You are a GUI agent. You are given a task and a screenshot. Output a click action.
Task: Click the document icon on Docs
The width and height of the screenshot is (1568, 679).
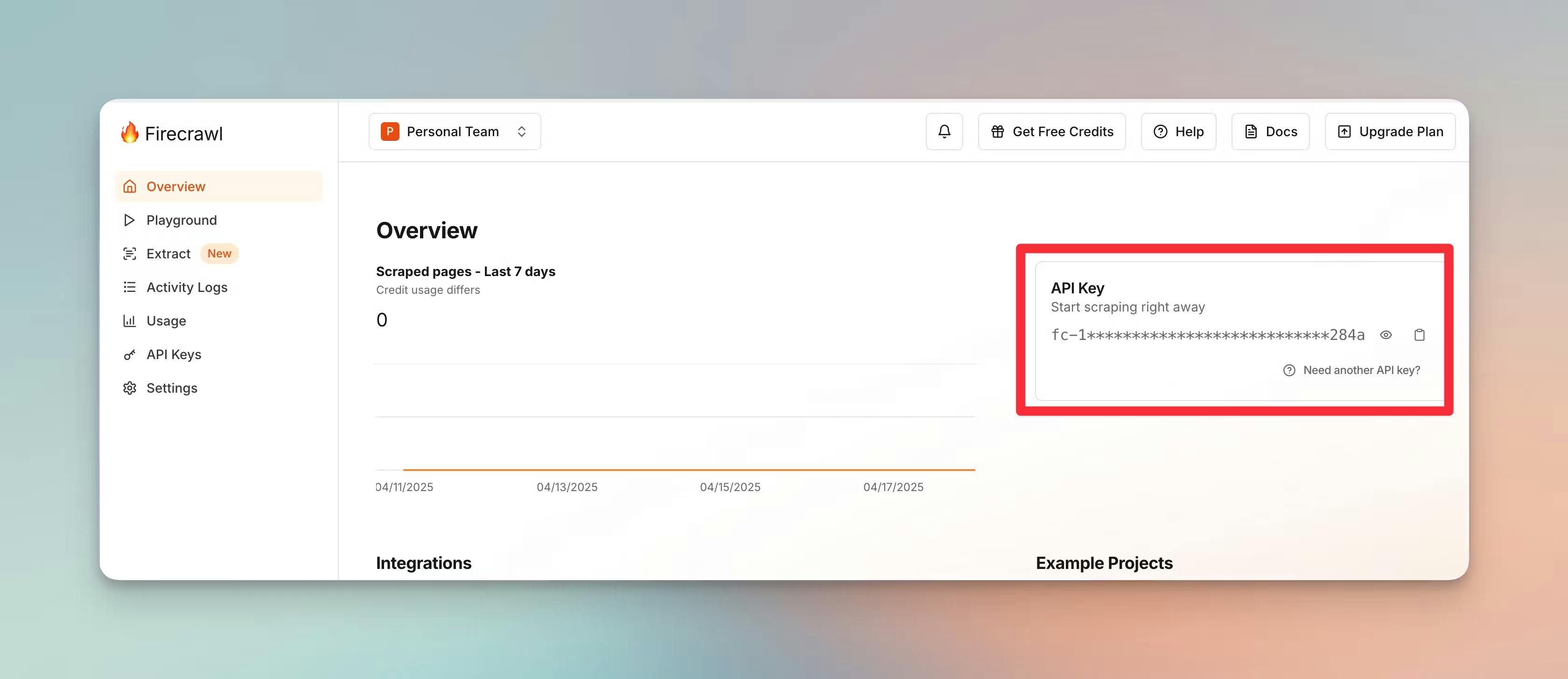(1251, 132)
